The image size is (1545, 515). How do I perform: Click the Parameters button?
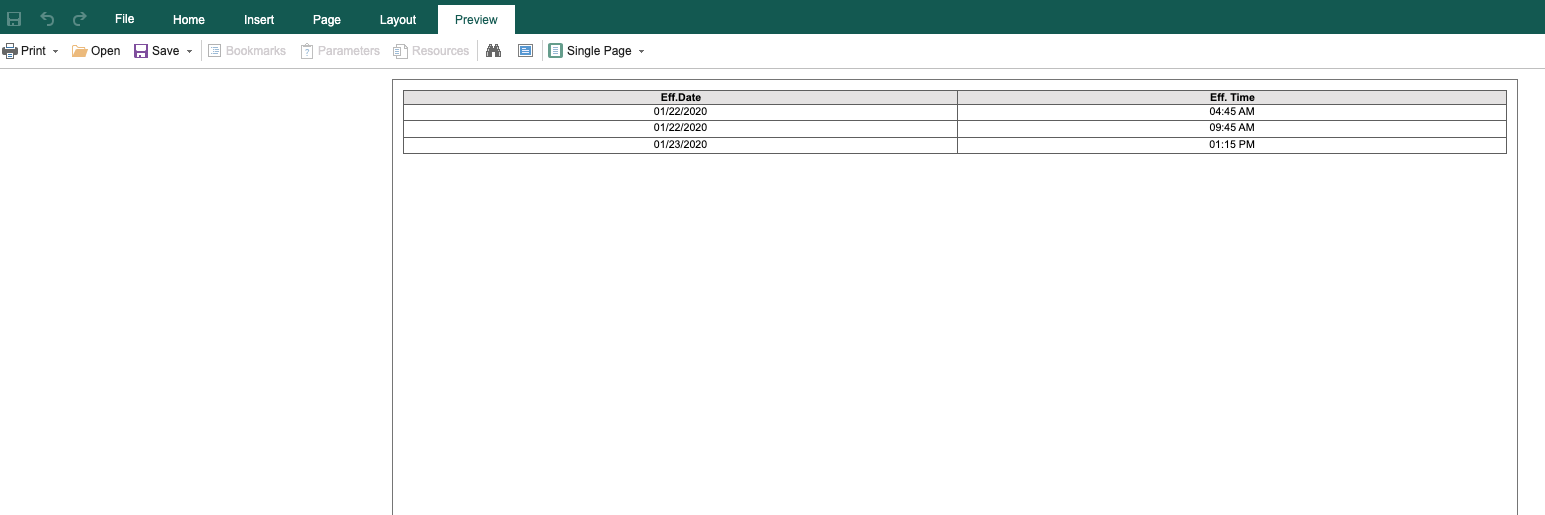[341, 51]
